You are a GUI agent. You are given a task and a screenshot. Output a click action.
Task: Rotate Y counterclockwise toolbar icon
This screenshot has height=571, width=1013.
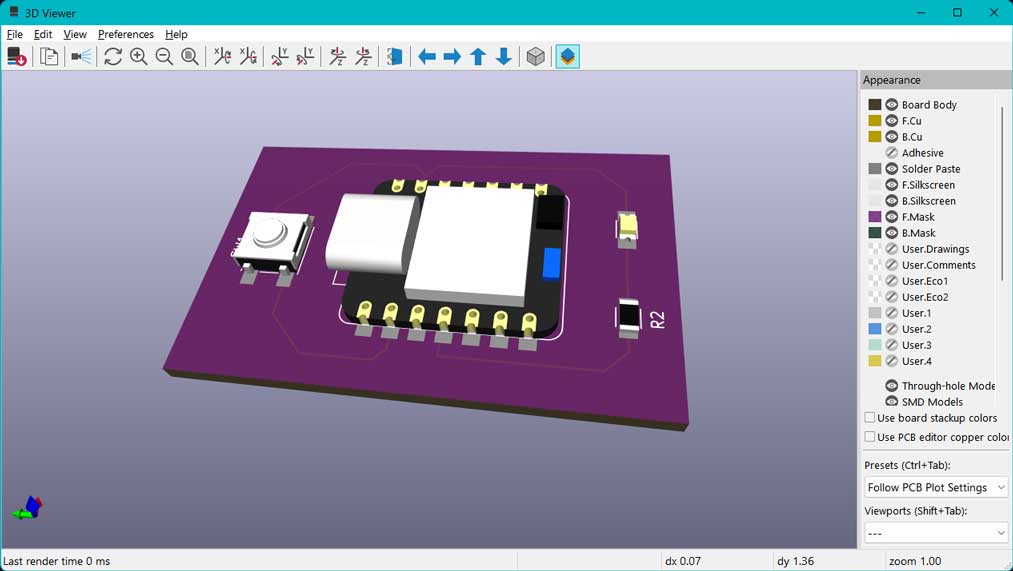306,57
